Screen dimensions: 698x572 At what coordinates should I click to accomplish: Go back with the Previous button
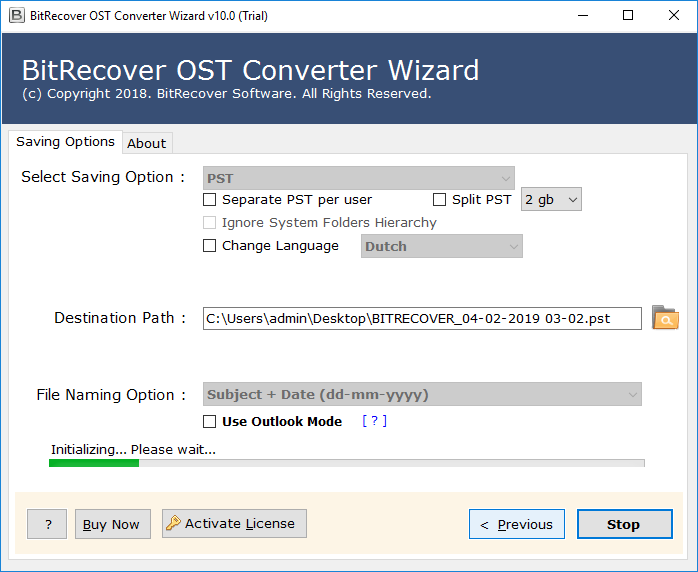click(517, 524)
